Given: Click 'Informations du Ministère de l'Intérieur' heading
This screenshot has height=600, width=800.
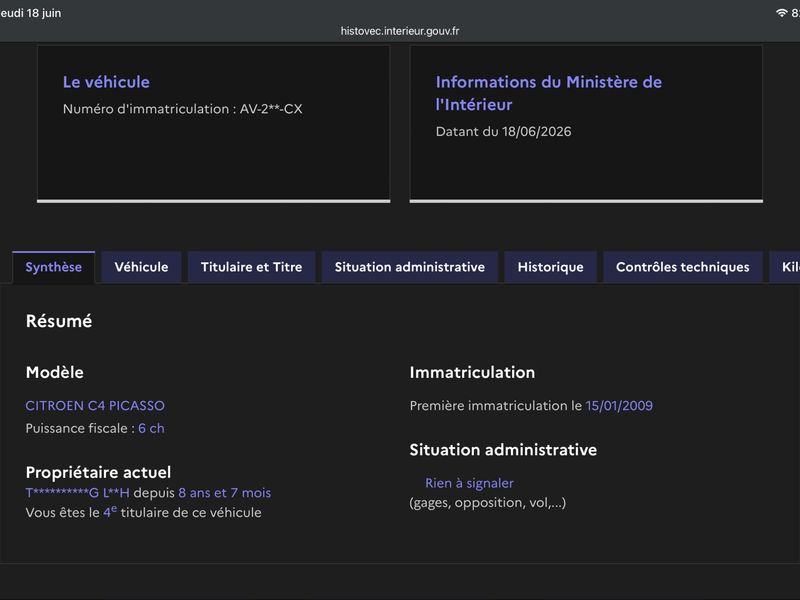Looking at the screenshot, I should pos(548,93).
